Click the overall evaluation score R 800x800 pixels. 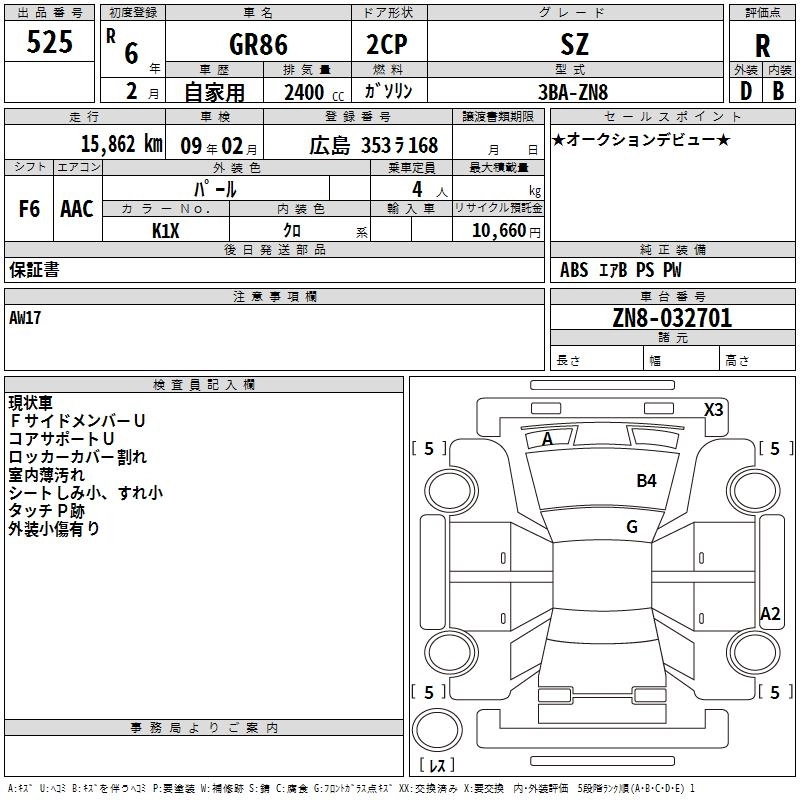[x=762, y=46]
